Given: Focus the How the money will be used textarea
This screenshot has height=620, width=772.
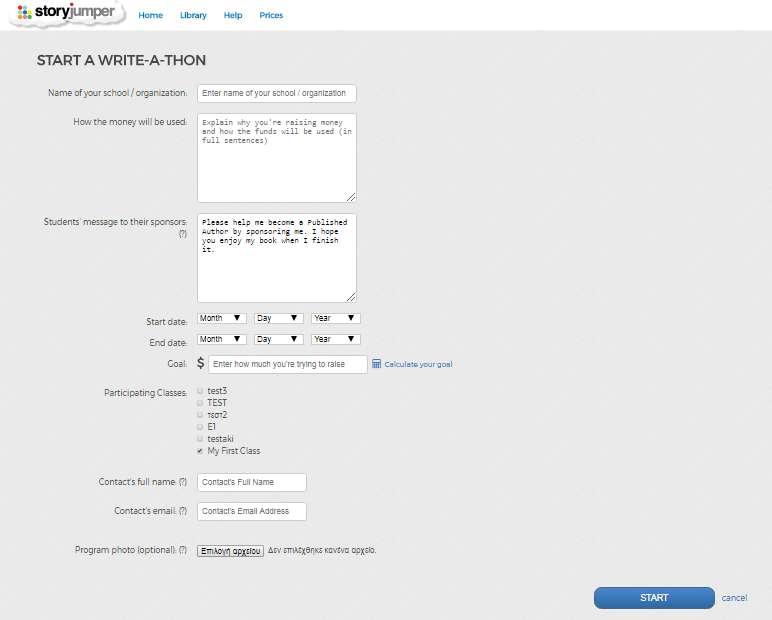Looking at the screenshot, I should [277, 158].
